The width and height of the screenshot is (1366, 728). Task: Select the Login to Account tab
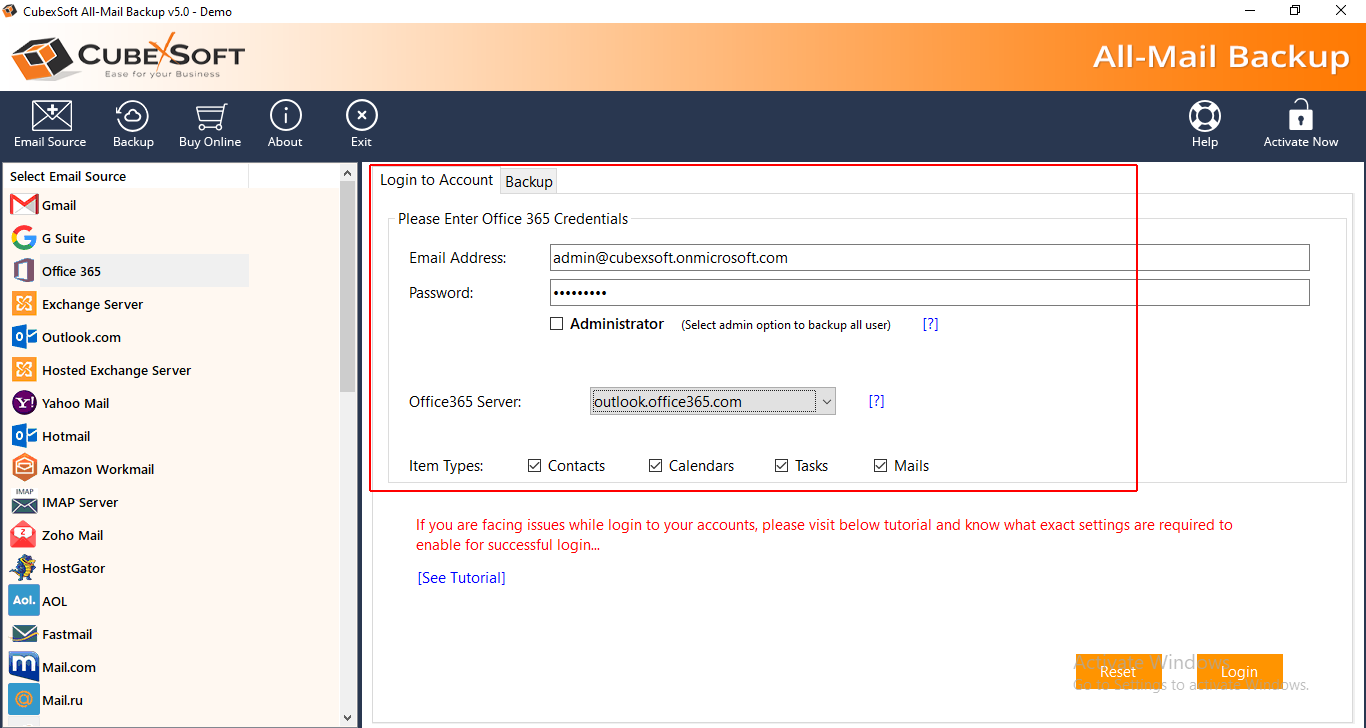(x=436, y=180)
